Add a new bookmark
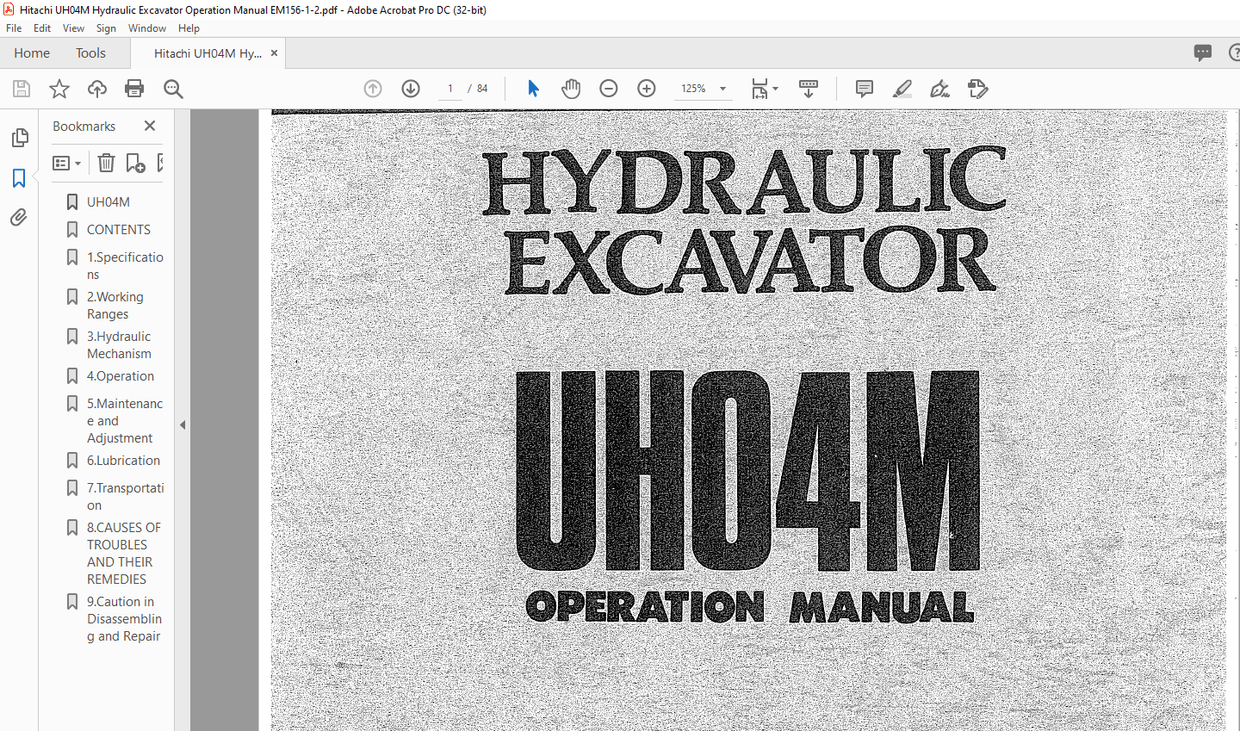Screen dimensions: 1240x731 click(x=135, y=162)
